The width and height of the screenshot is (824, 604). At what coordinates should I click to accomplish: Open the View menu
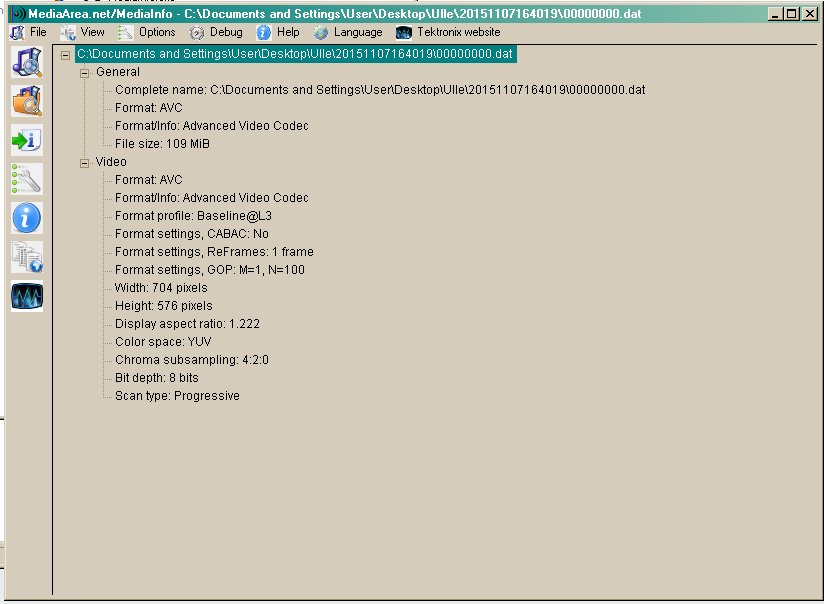click(x=92, y=32)
